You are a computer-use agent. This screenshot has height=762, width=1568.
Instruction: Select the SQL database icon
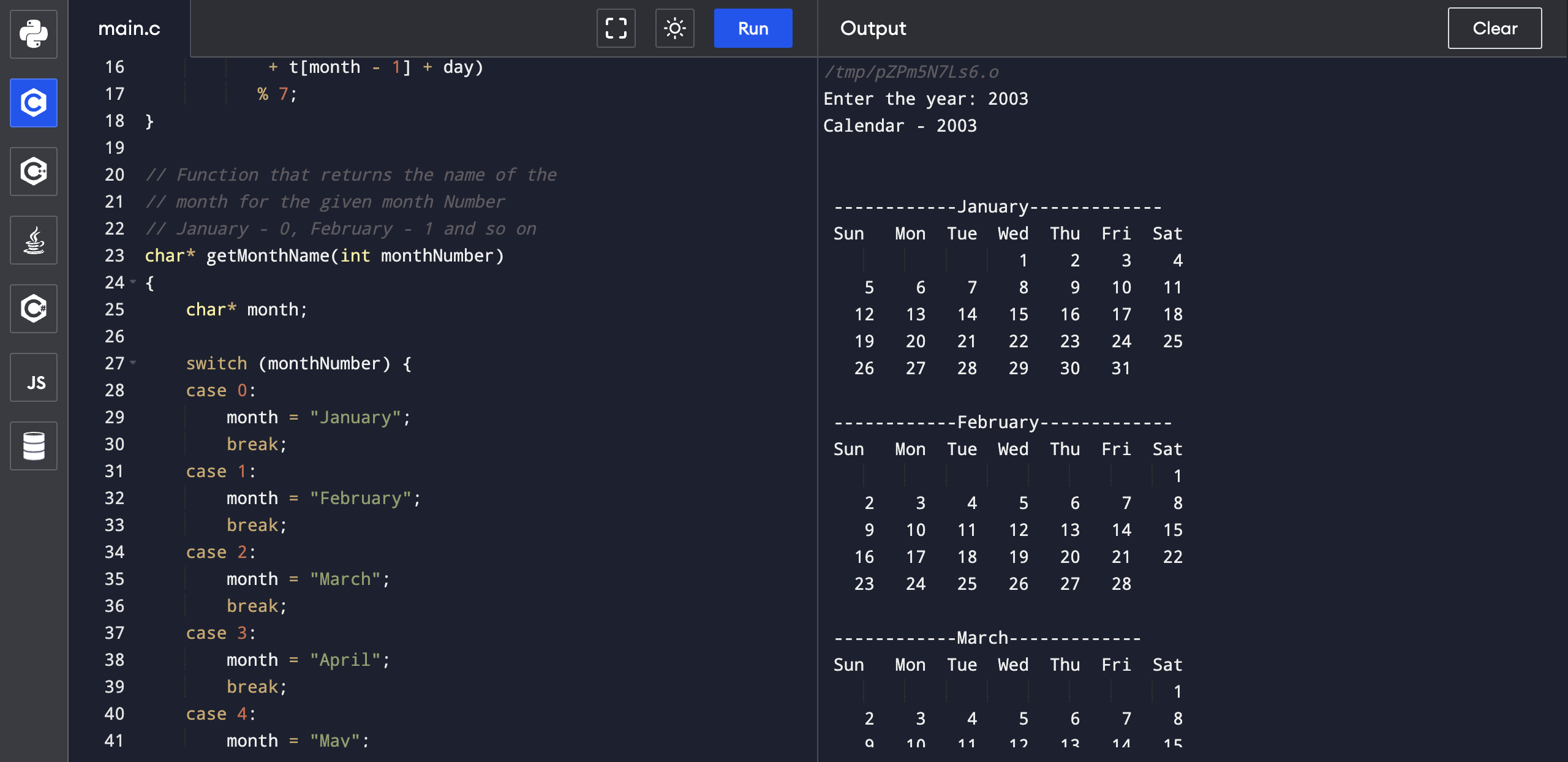point(33,446)
